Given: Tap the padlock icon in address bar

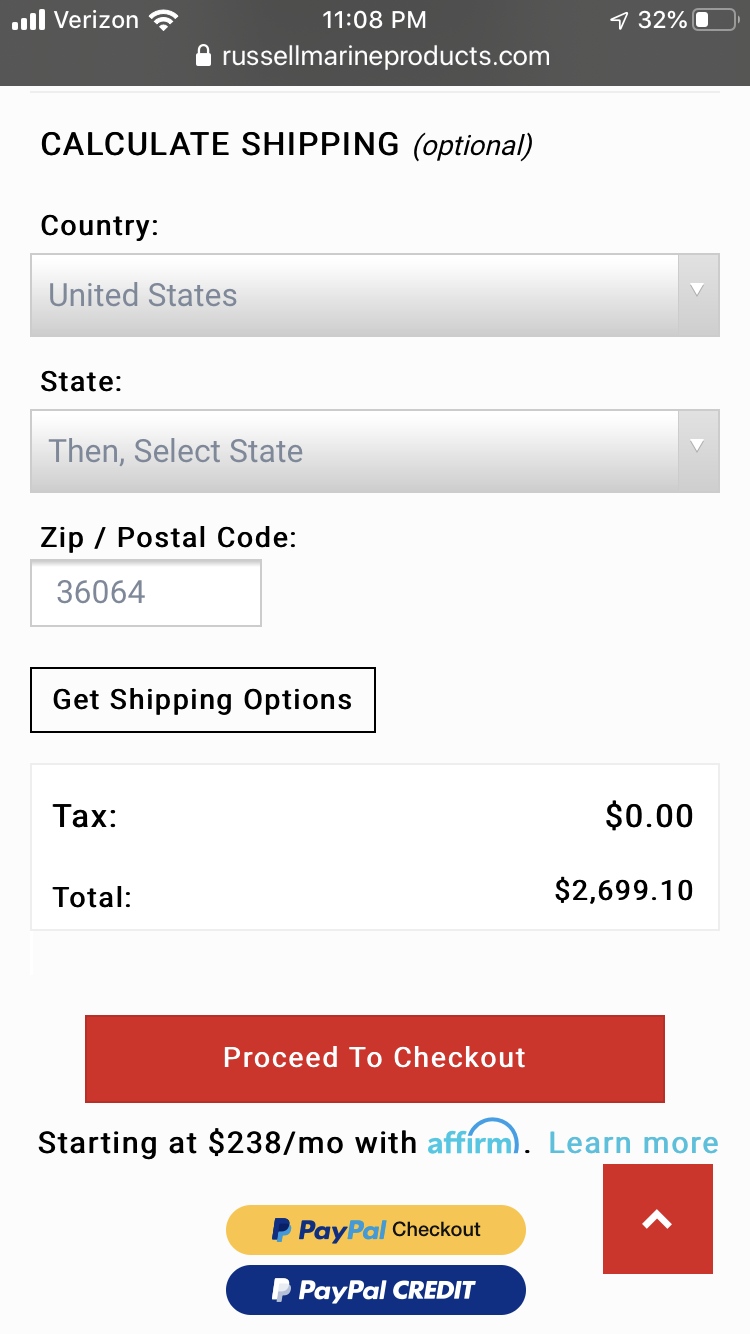Looking at the screenshot, I should 204,56.
